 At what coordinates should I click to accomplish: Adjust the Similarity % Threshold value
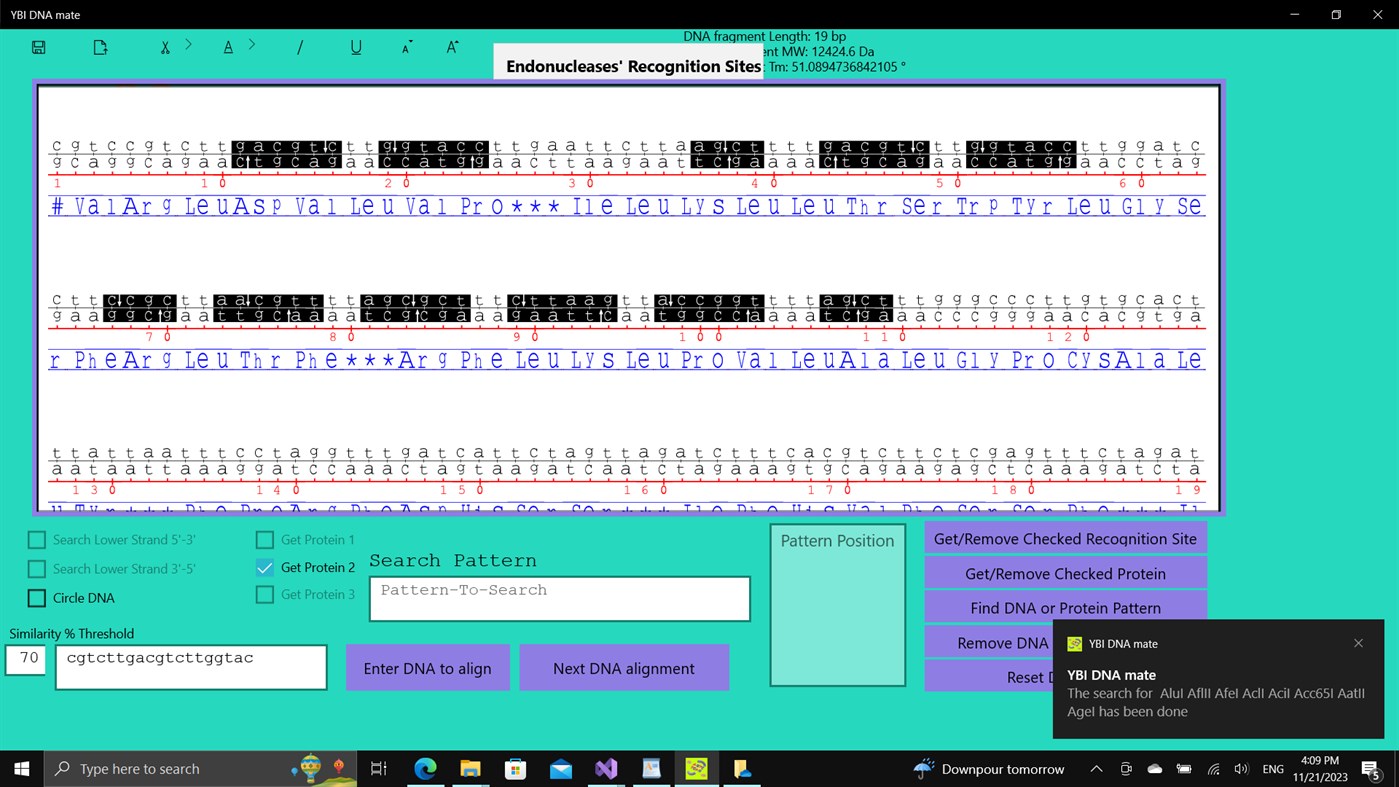tap(25, 659)
